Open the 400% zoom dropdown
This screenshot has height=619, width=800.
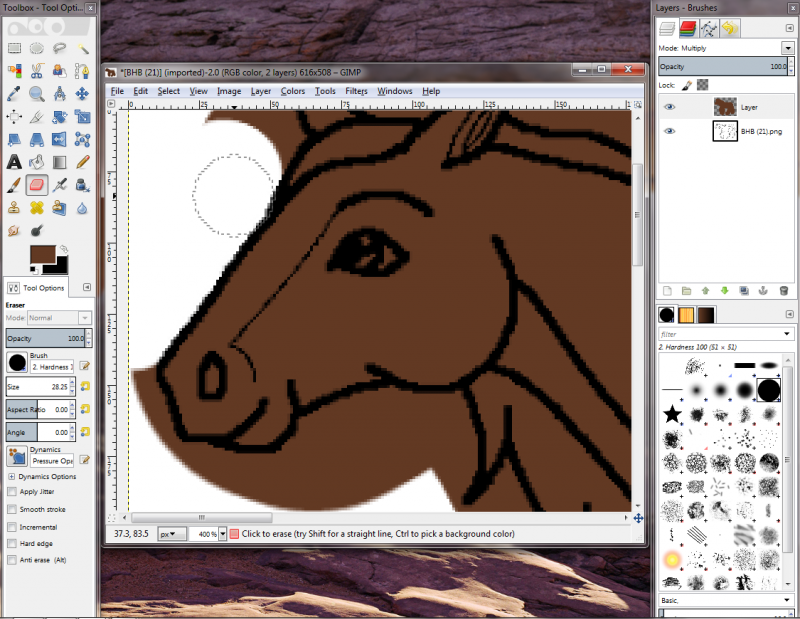coord(222,534)
